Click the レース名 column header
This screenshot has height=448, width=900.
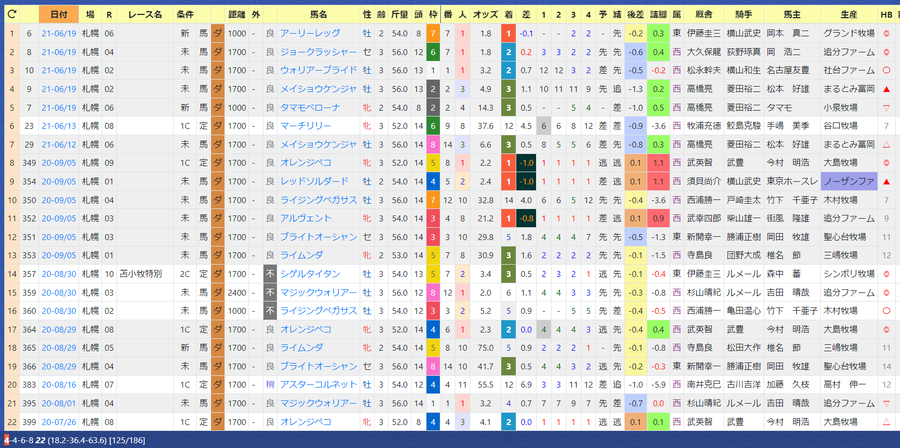point(145,14)
